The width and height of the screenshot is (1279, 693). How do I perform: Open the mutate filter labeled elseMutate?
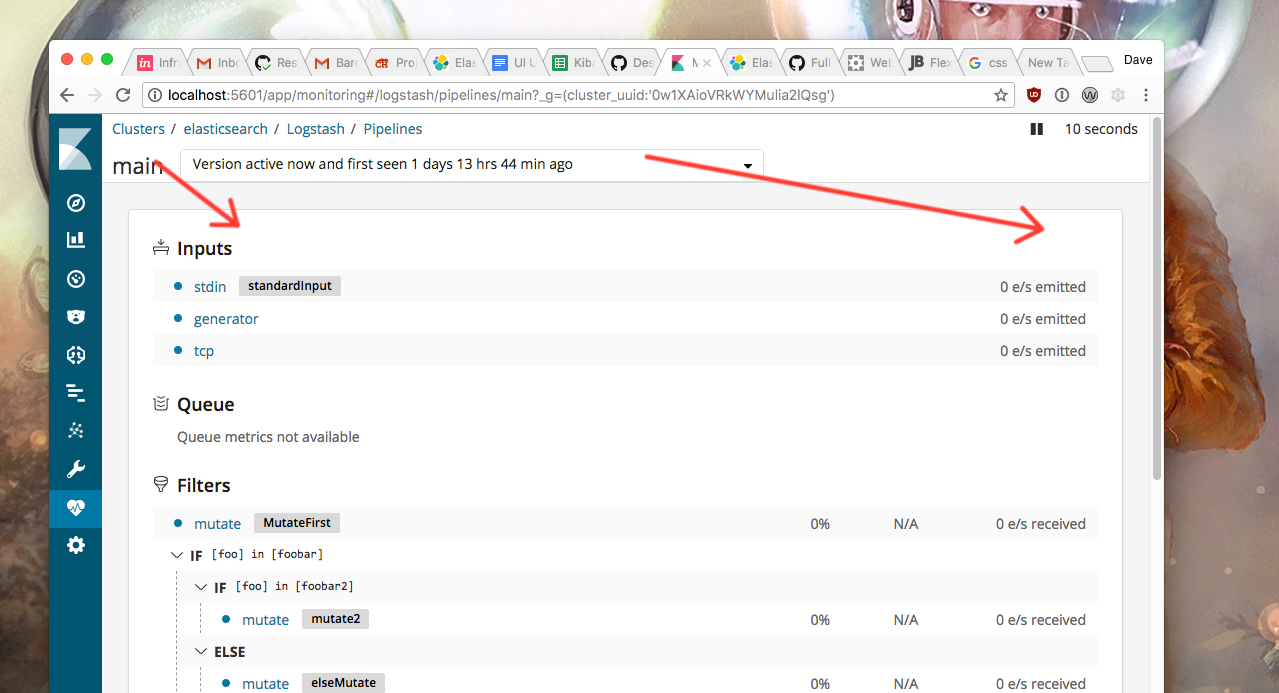(x=266, y=684)
